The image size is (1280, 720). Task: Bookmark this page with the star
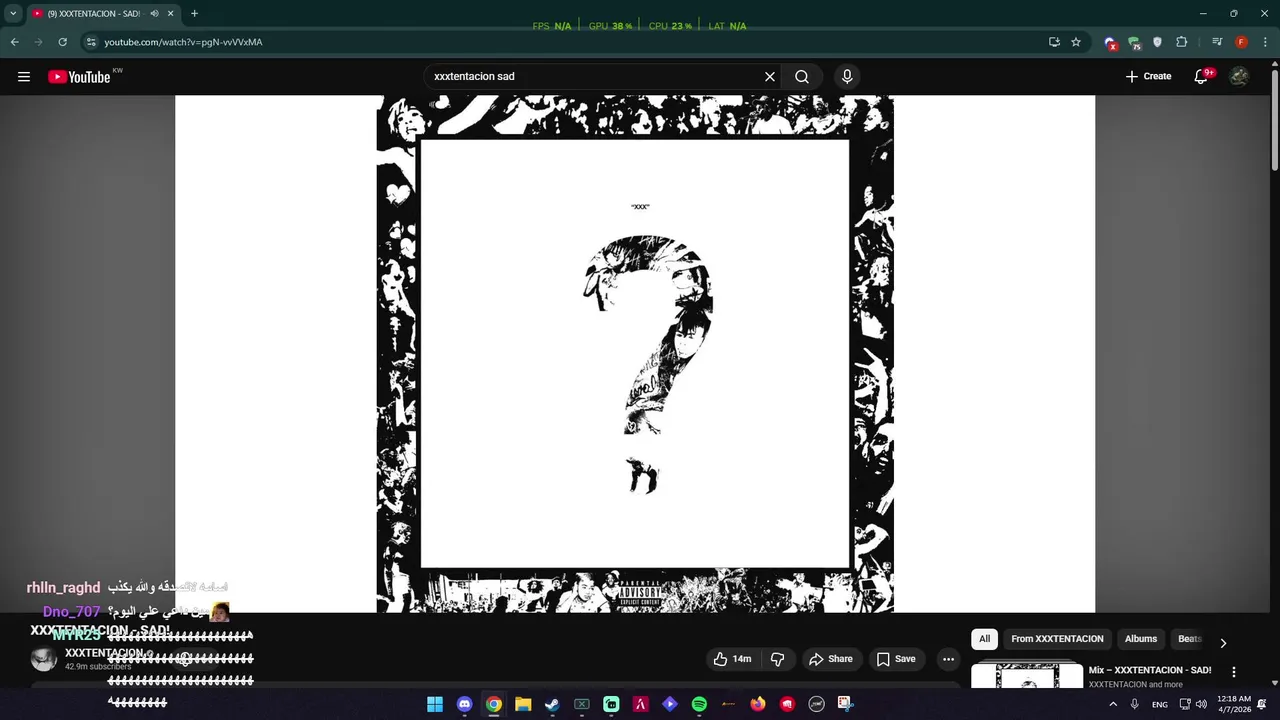tap(1076, 42)
